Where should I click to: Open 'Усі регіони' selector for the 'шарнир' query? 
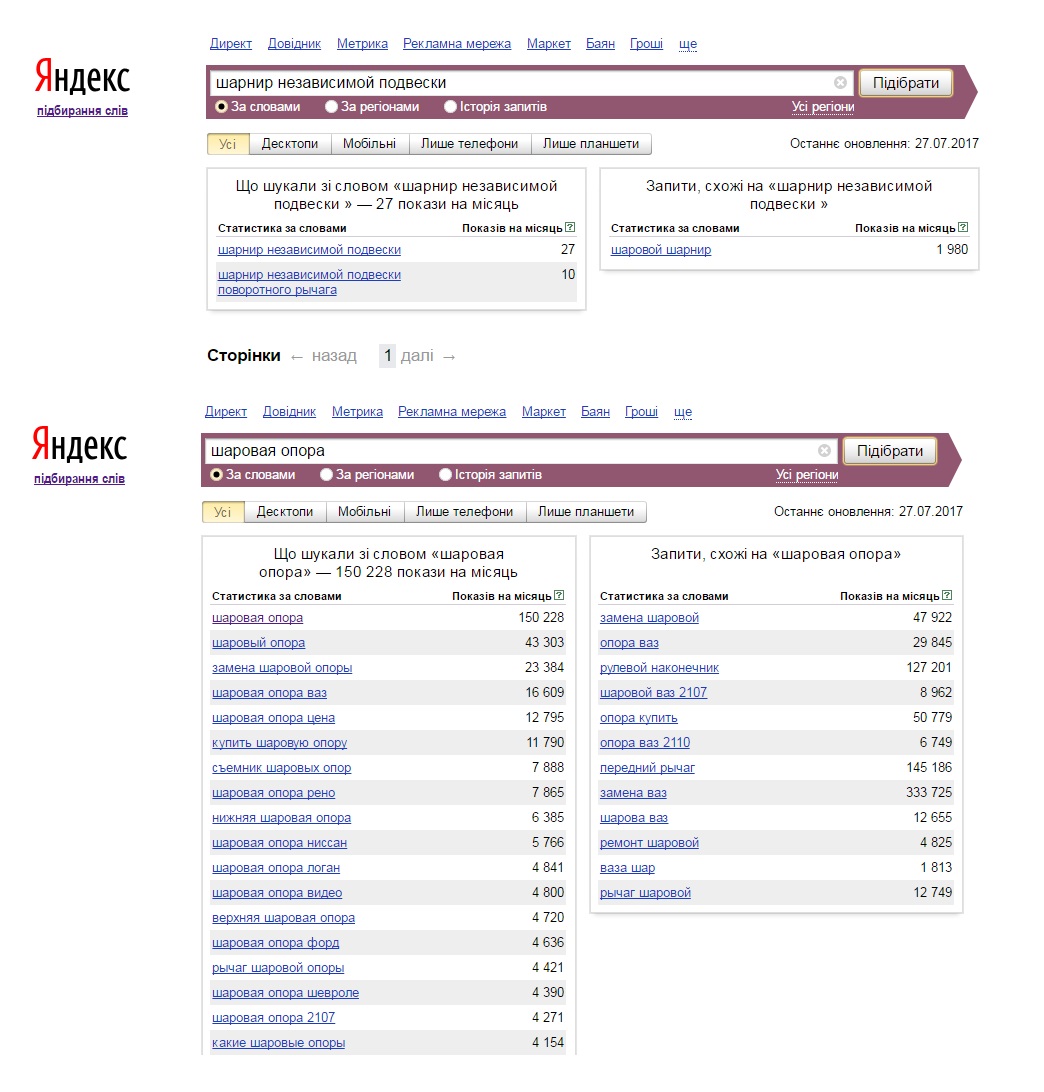point(823,107)
